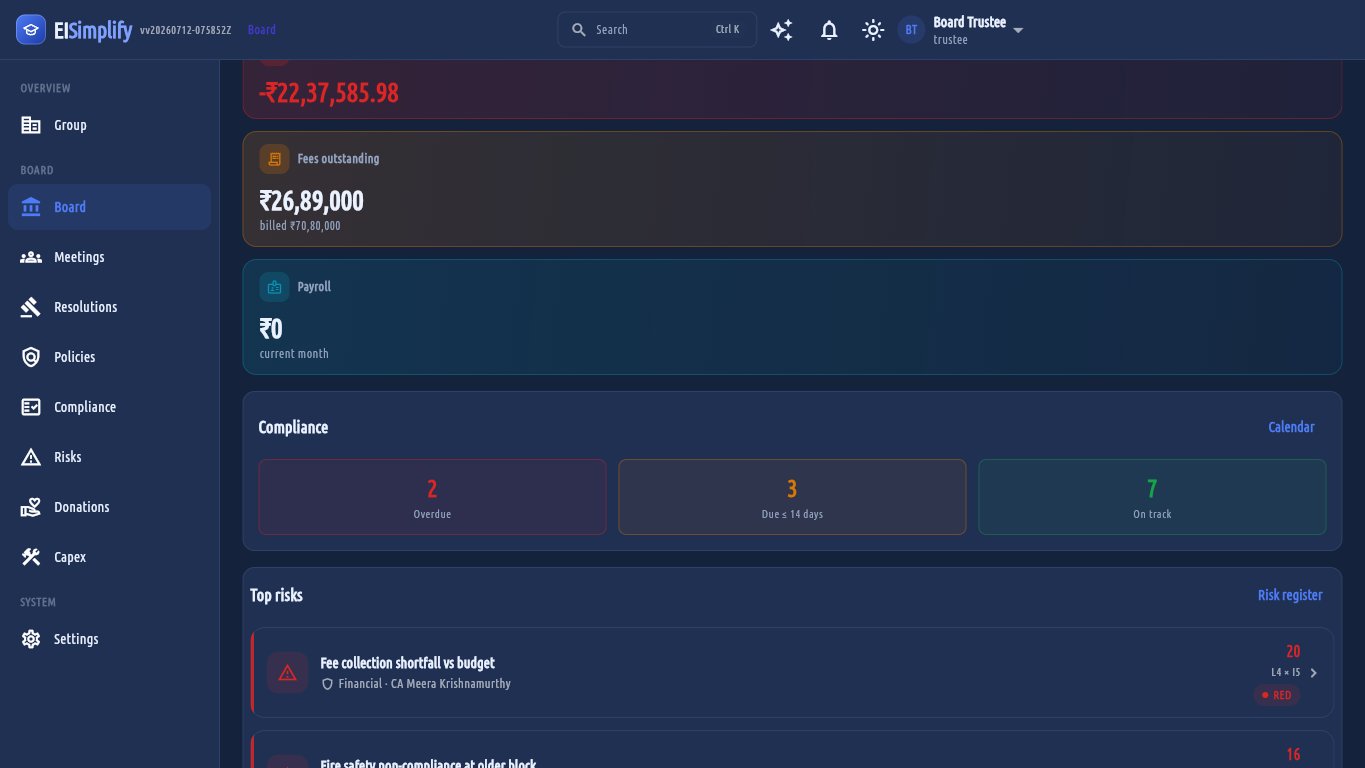Click the billed ₹70,80,000 text

pyautogui.click(x=300, y=226)
